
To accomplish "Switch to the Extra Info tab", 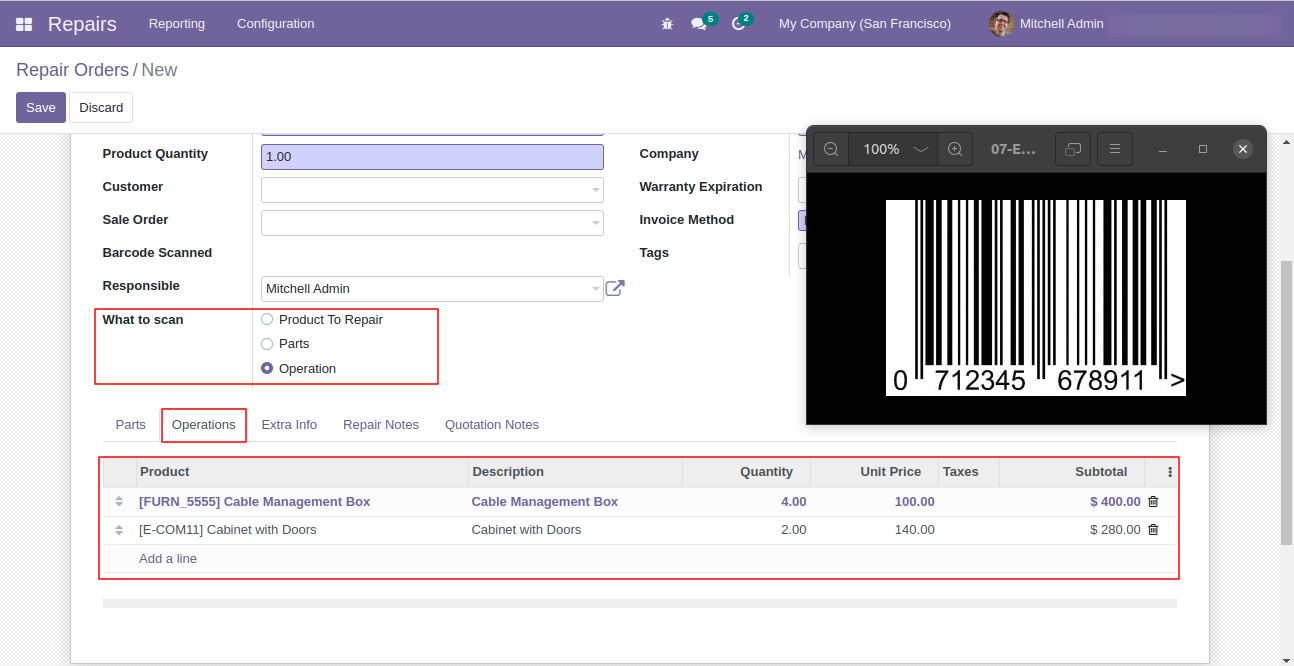I will [x=289, y=425].
